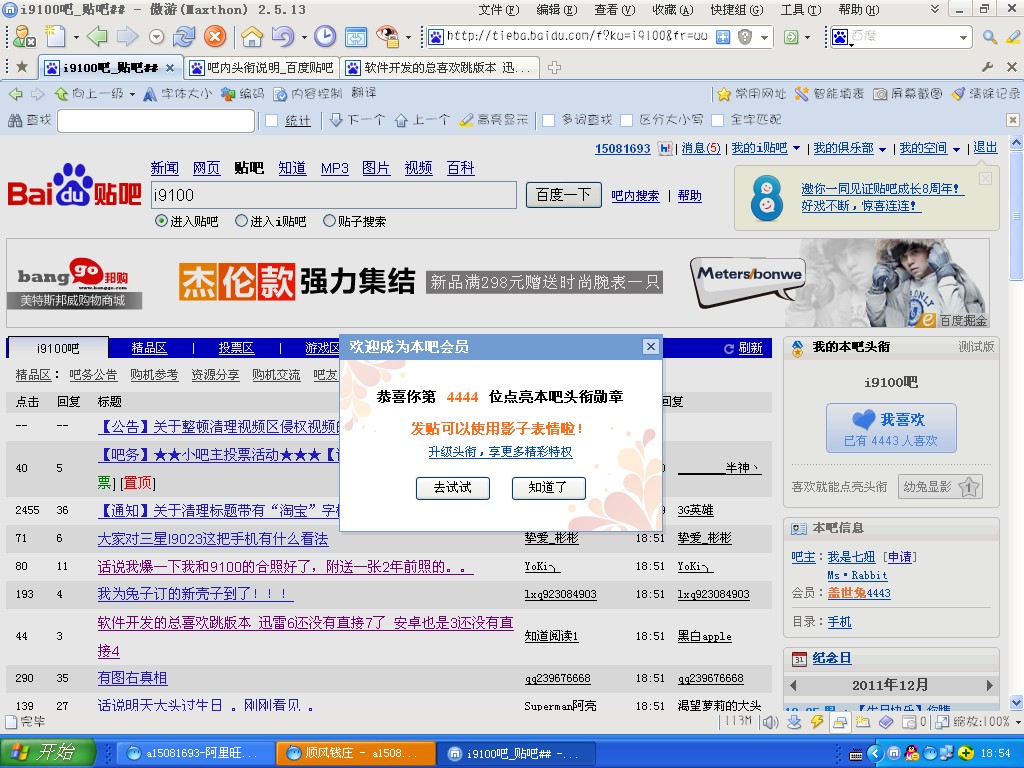1024x768 pixels.
Task: Go to previous month in calendar
Action: [x=793, y=685]
